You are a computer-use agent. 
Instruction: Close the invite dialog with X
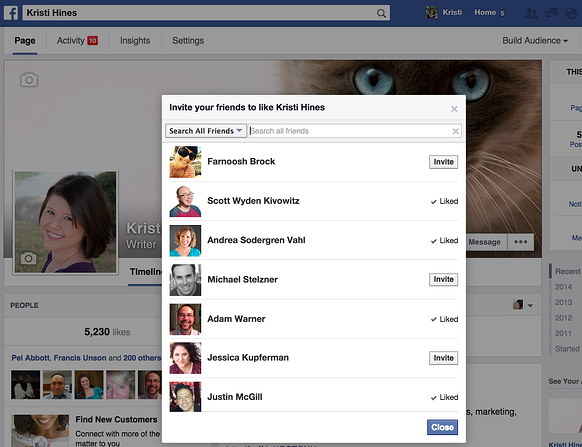coord(454,109)
